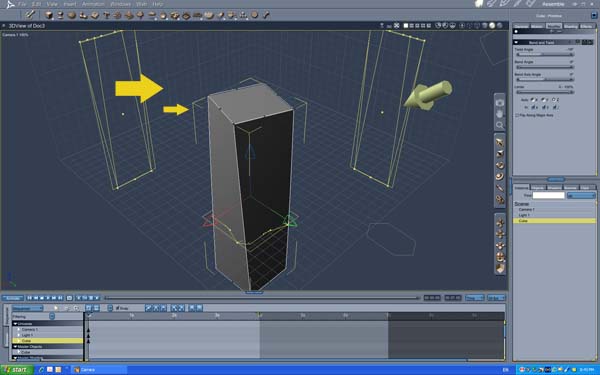This screenshot has width=600, height=375.
Task: Open the Sequencer view dropdown
Action: point(28,308)
